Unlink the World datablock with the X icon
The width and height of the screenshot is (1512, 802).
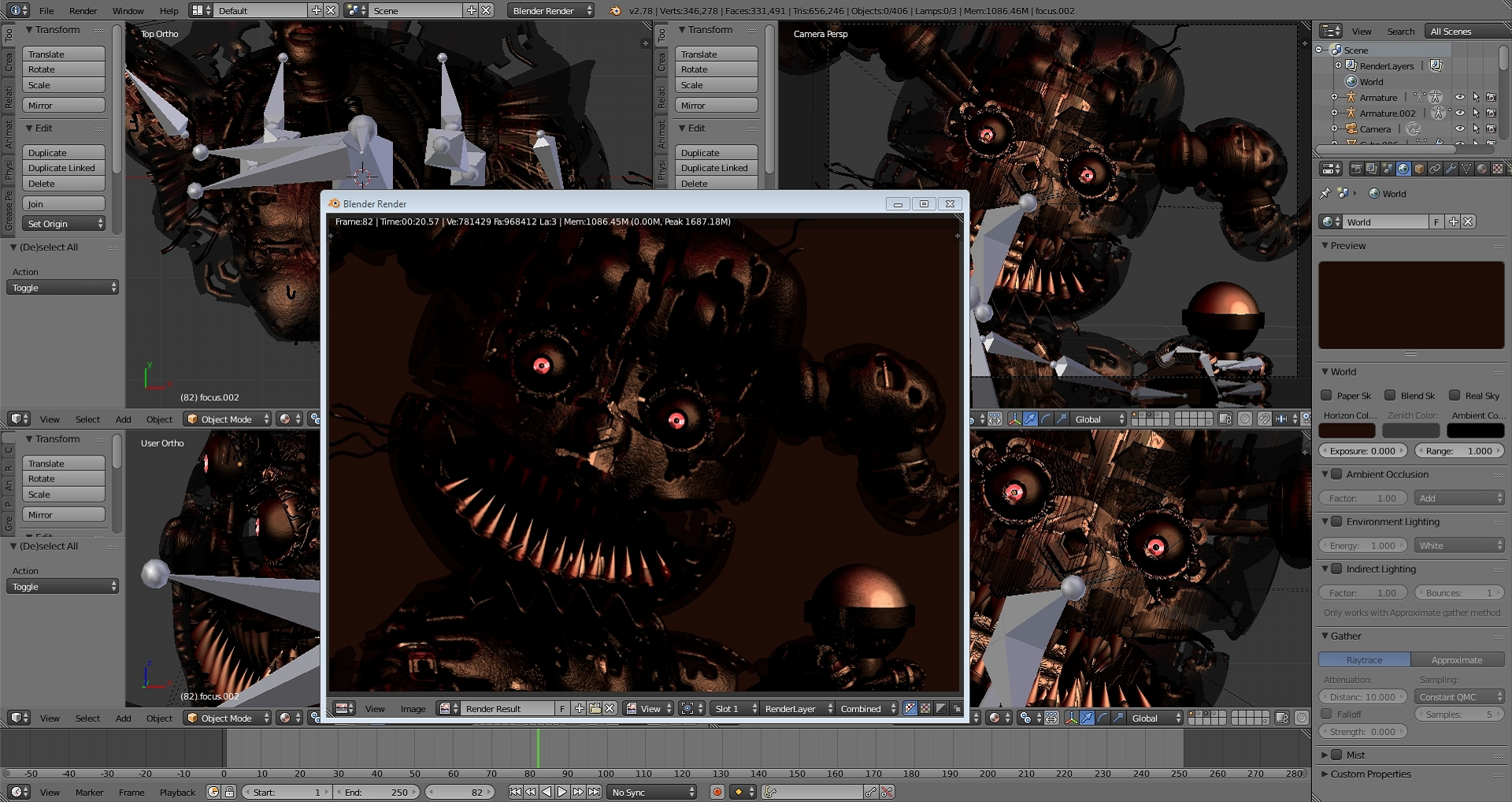point(1468,221)
